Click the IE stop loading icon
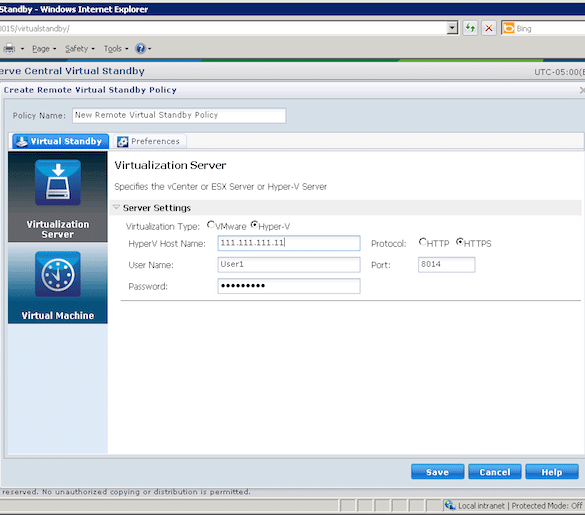585x515 pixels. [x=488, y=28]
